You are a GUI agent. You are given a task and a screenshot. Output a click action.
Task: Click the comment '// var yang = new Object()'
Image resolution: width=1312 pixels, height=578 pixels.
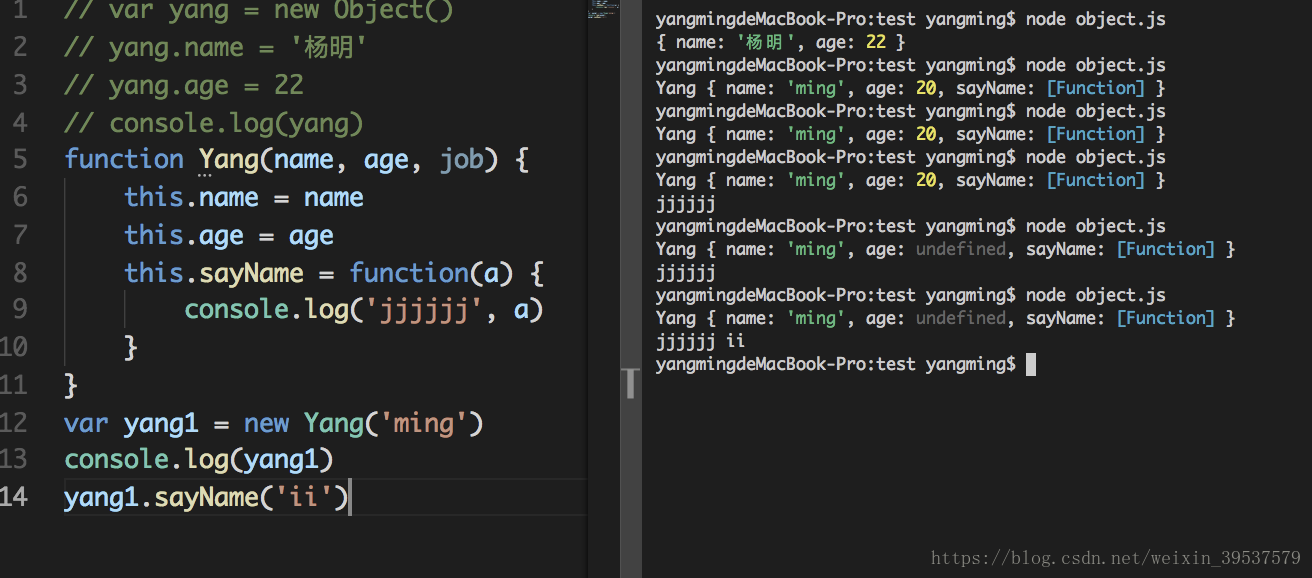258,11
